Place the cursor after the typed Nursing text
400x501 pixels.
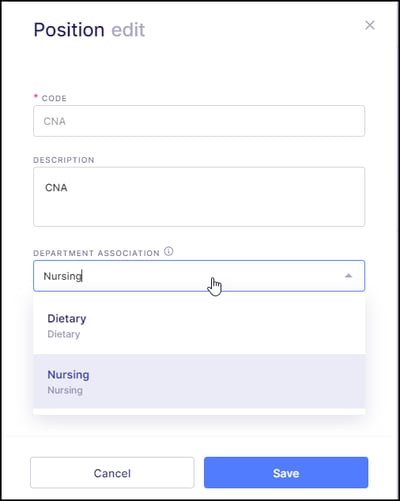(x=82, y=276)
